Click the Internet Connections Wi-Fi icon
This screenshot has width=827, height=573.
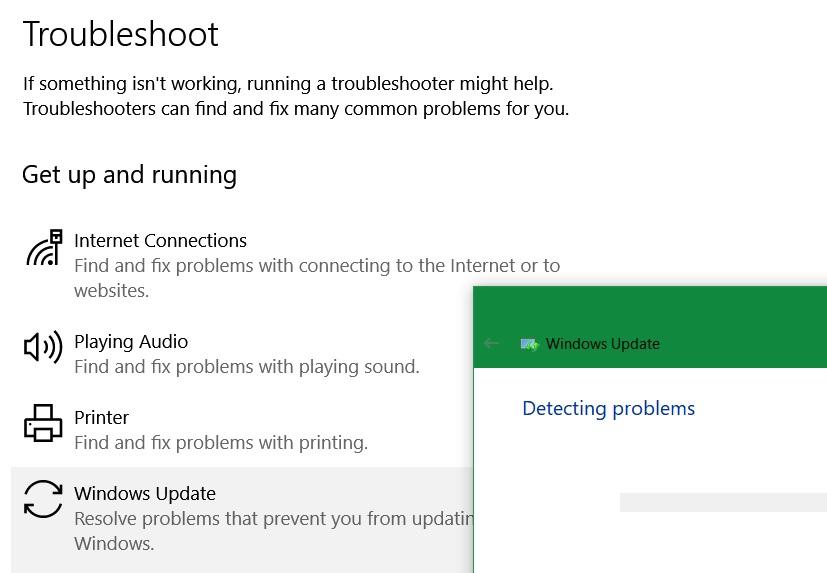(43, 248)
